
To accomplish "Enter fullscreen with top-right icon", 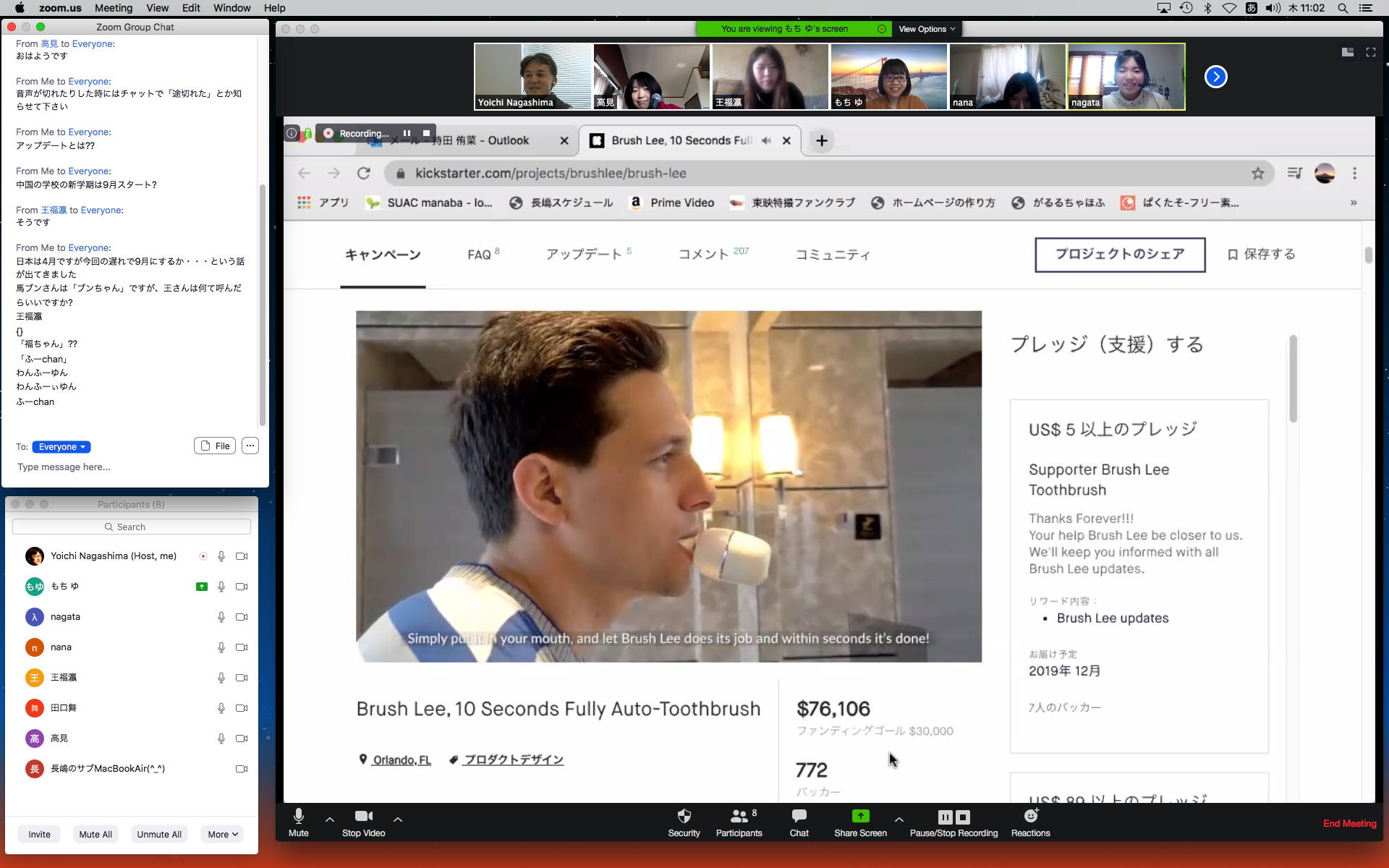I will [x=1370, y=52].
